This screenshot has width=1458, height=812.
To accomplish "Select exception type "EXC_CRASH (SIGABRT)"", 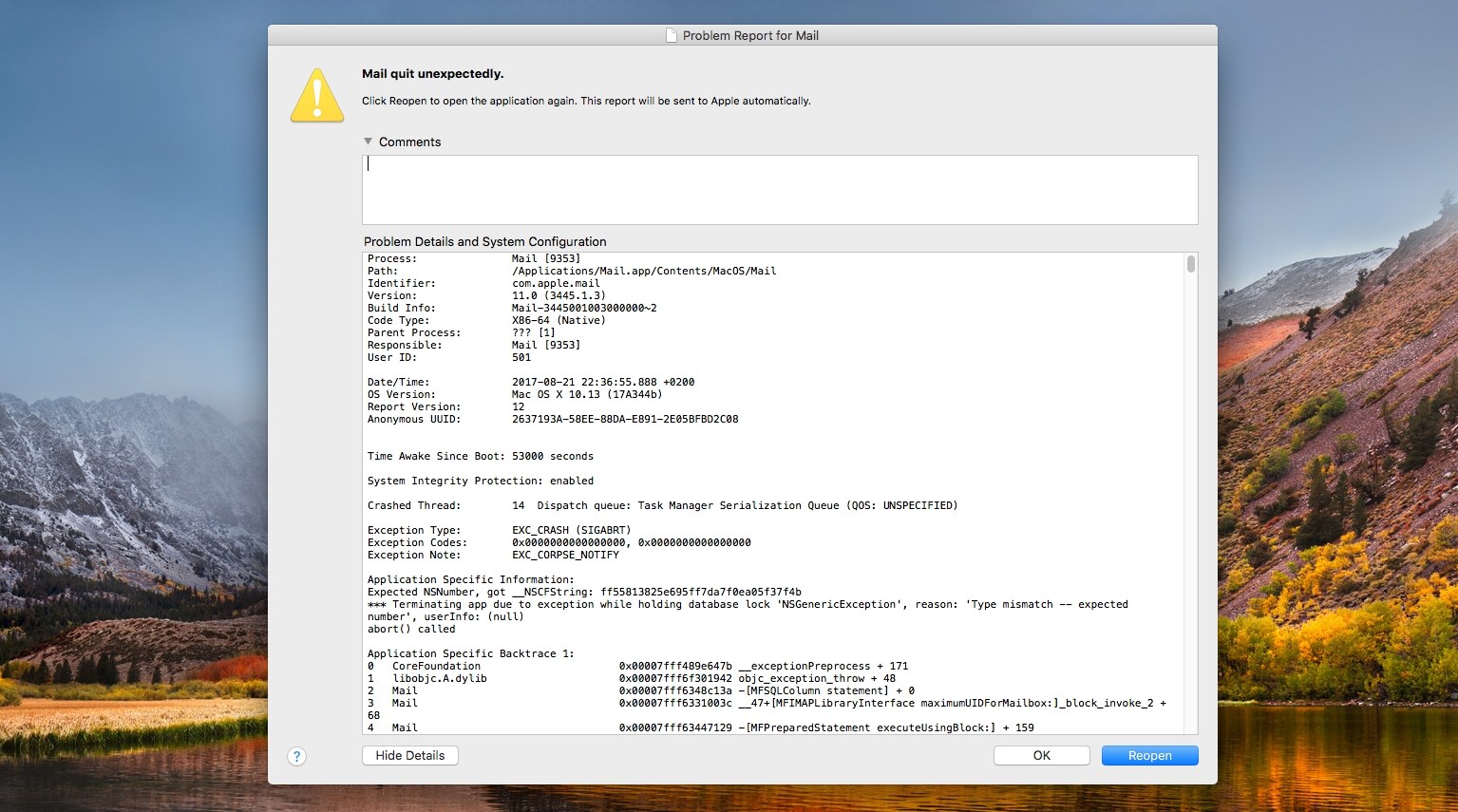I will tap(572, 530).
